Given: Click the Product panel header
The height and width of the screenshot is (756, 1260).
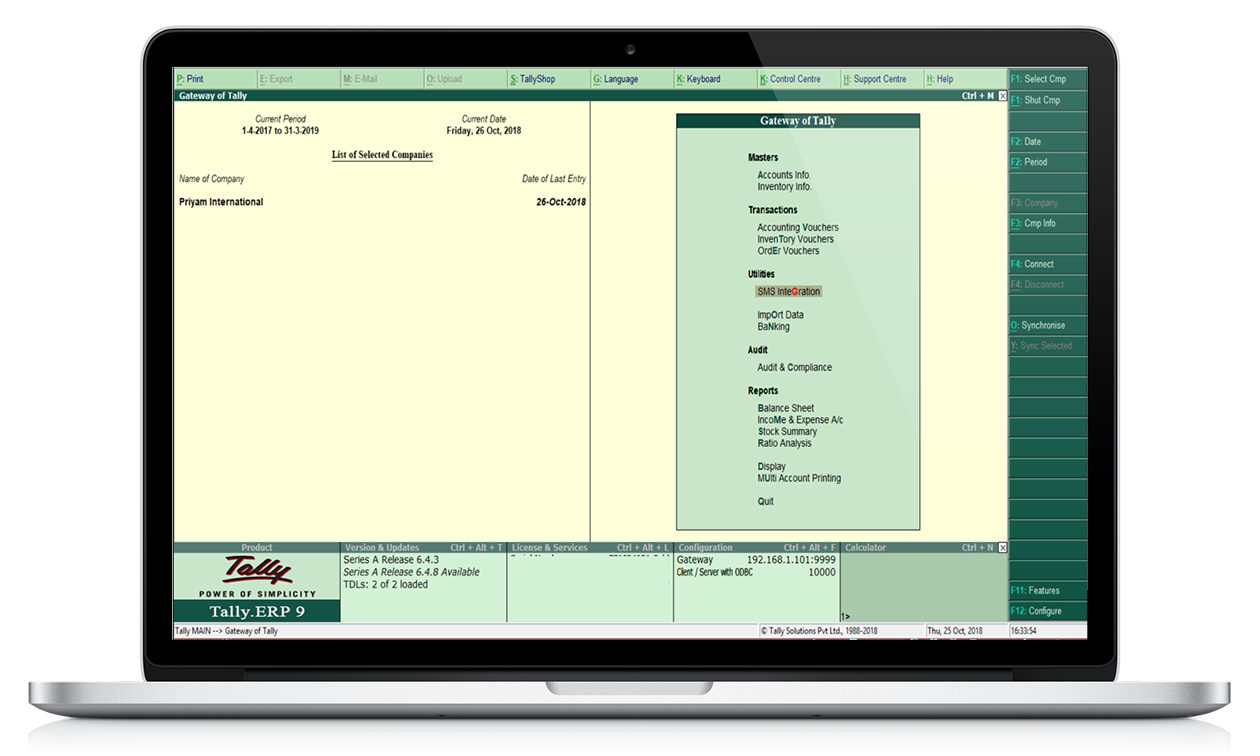Looking at the screenshot, I should click(257, 548).
